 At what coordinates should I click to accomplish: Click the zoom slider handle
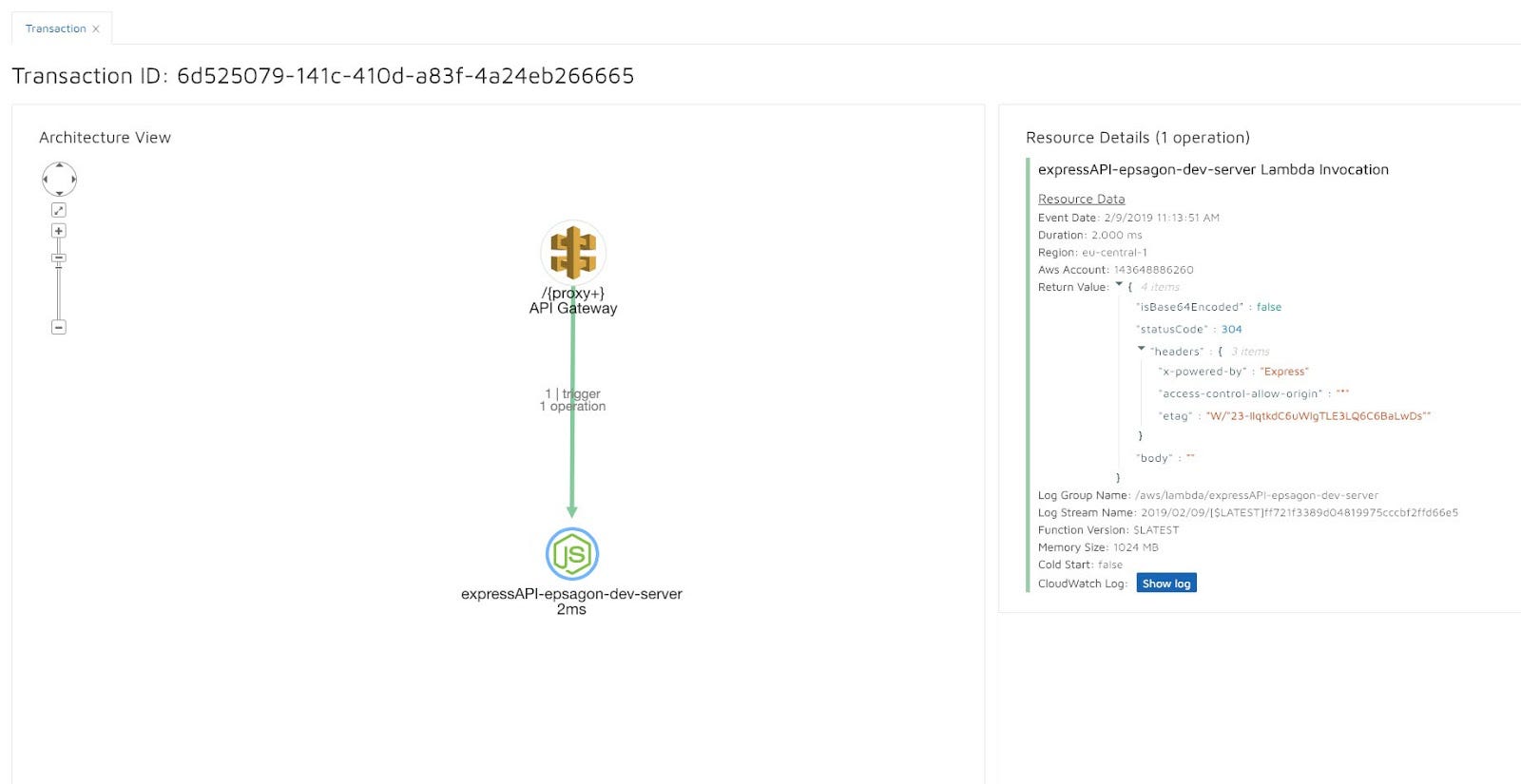click(58, 258)
